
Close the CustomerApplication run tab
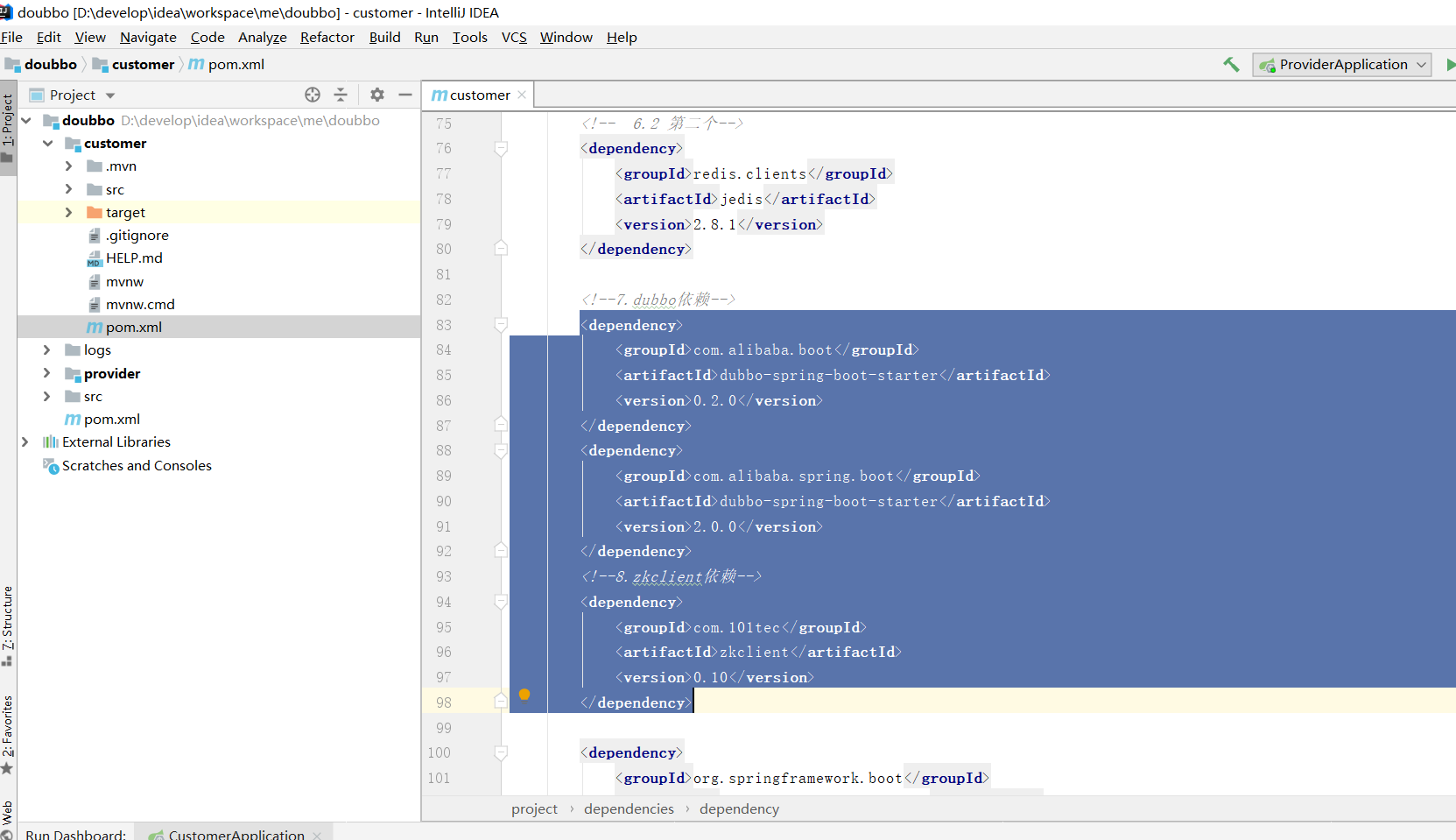click(x=317, y=835)
